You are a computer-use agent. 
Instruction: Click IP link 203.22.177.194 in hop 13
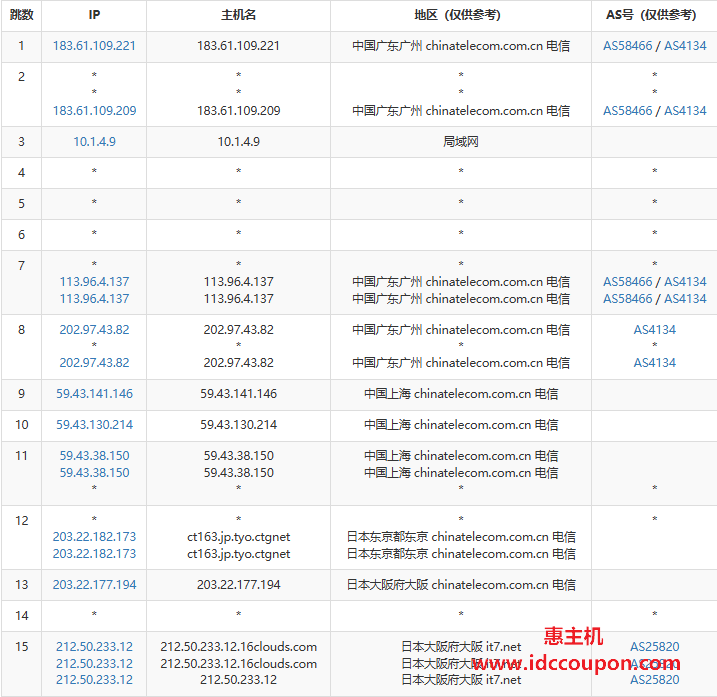click(x=94, y=585)
